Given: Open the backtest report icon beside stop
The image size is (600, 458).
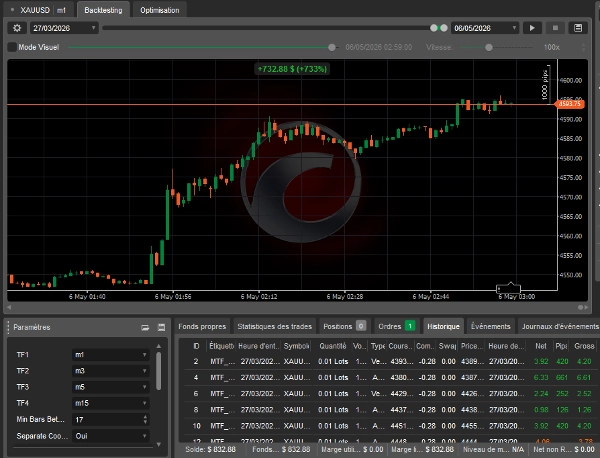Looking at the screenshot, I should [x=578, y=28].
